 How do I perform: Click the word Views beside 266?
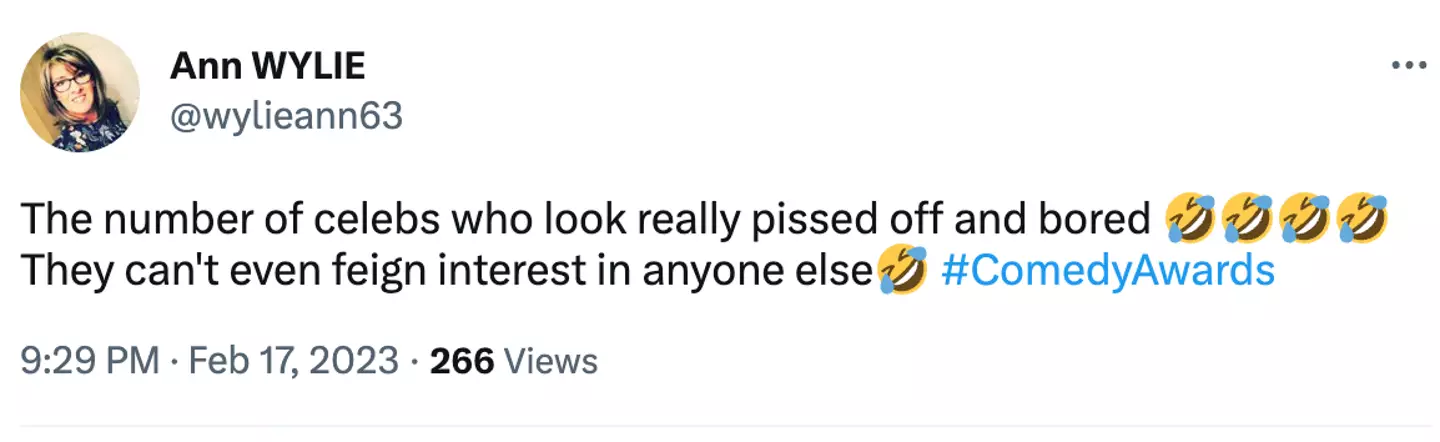click(550, 360)
